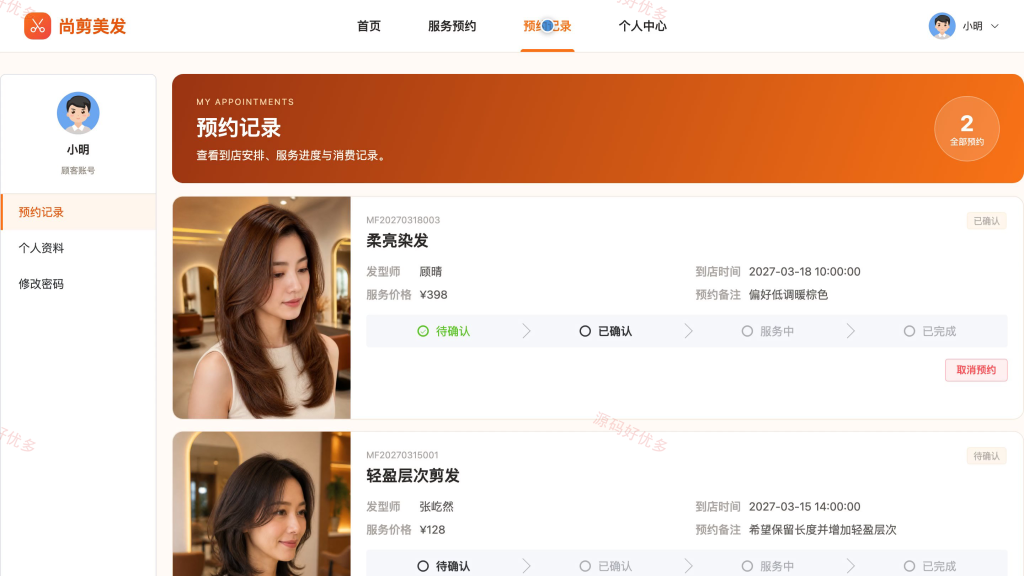Image resolution: width=1024 pixels, height=576 pixels.
Task: Click the 已确认 step circle for 轻盈层次剪发
Action: [585, 566]
